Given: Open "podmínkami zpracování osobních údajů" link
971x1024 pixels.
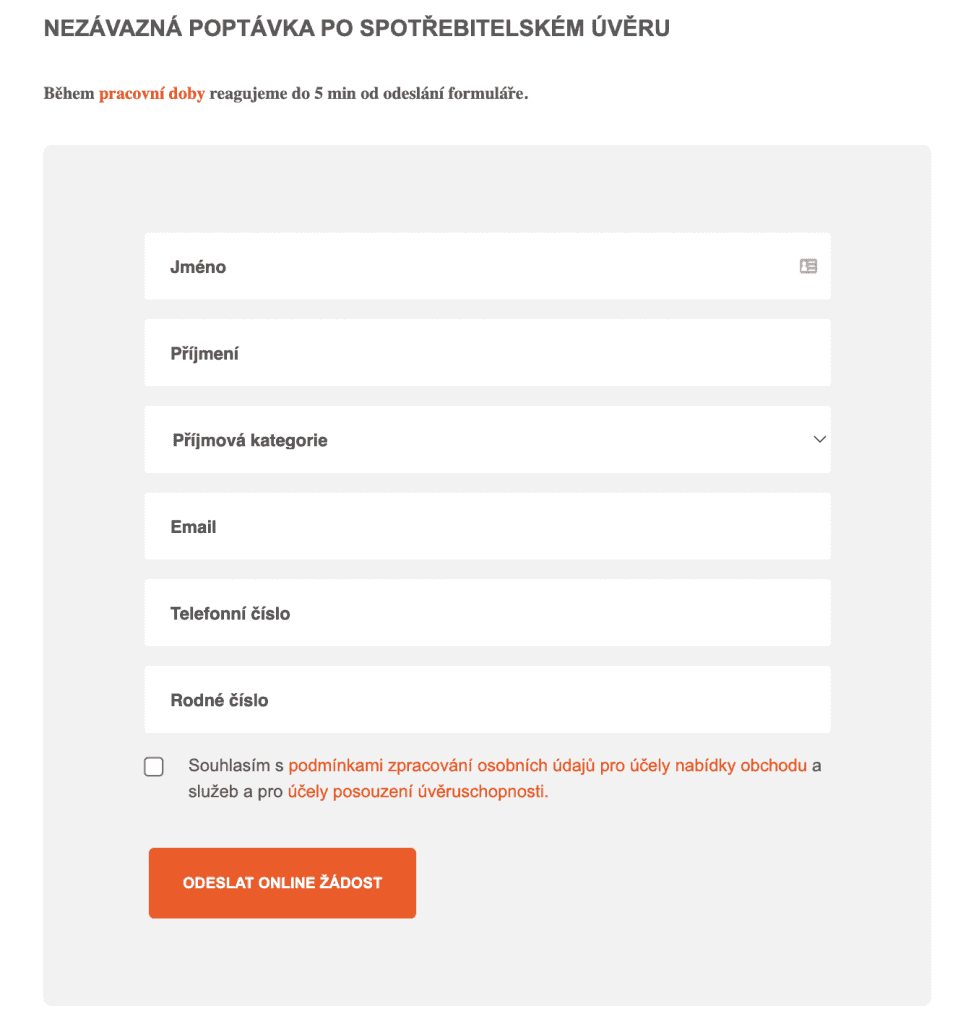Looking at the screenshot, I should point(442,766).
